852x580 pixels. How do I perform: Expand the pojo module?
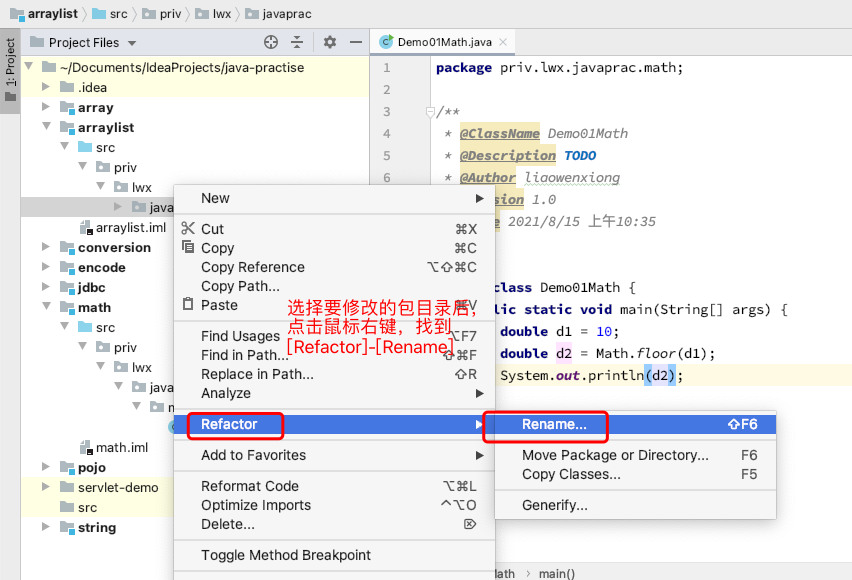click(46, 467)
